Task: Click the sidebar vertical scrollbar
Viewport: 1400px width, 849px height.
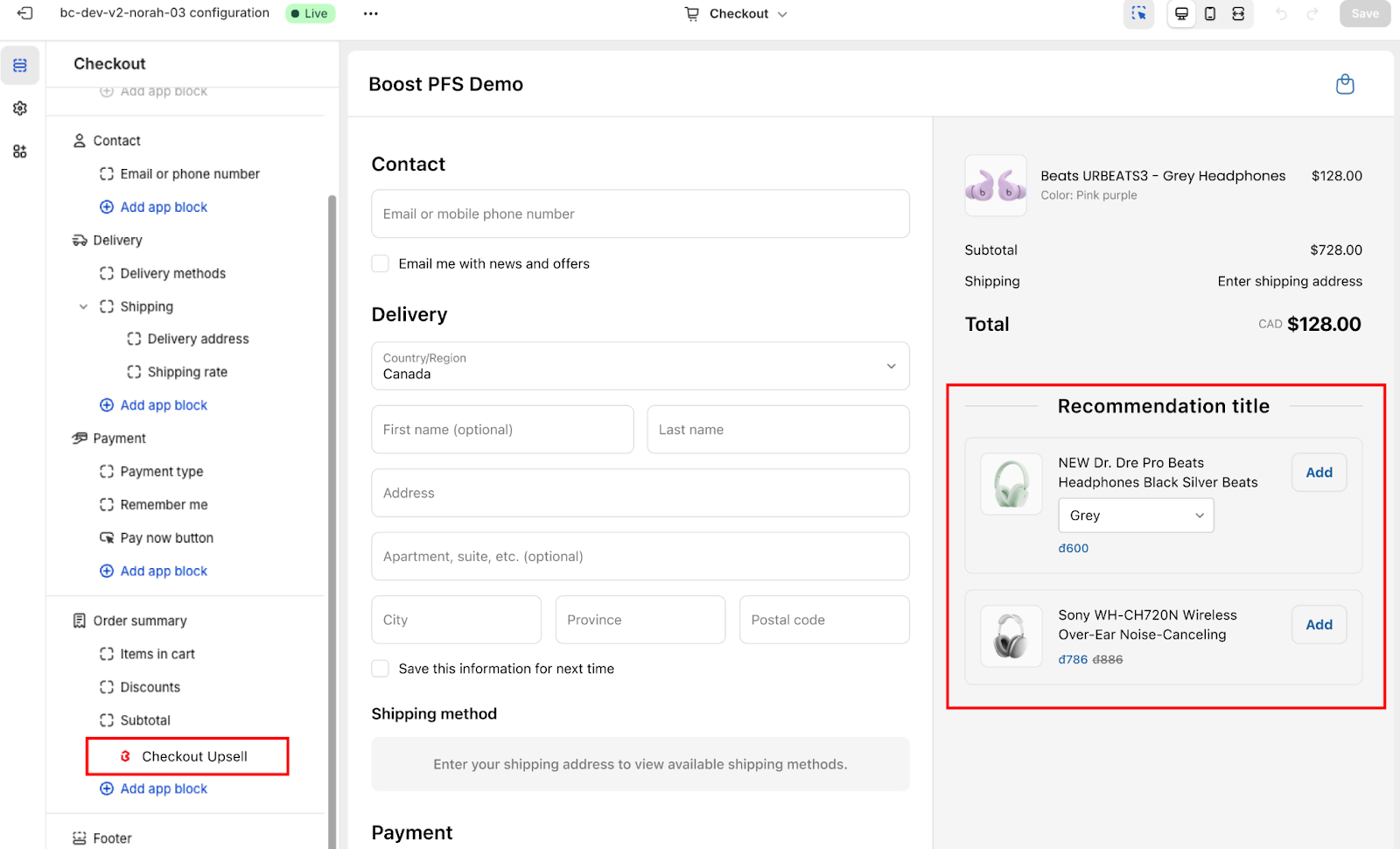Action: pos(332,521)
